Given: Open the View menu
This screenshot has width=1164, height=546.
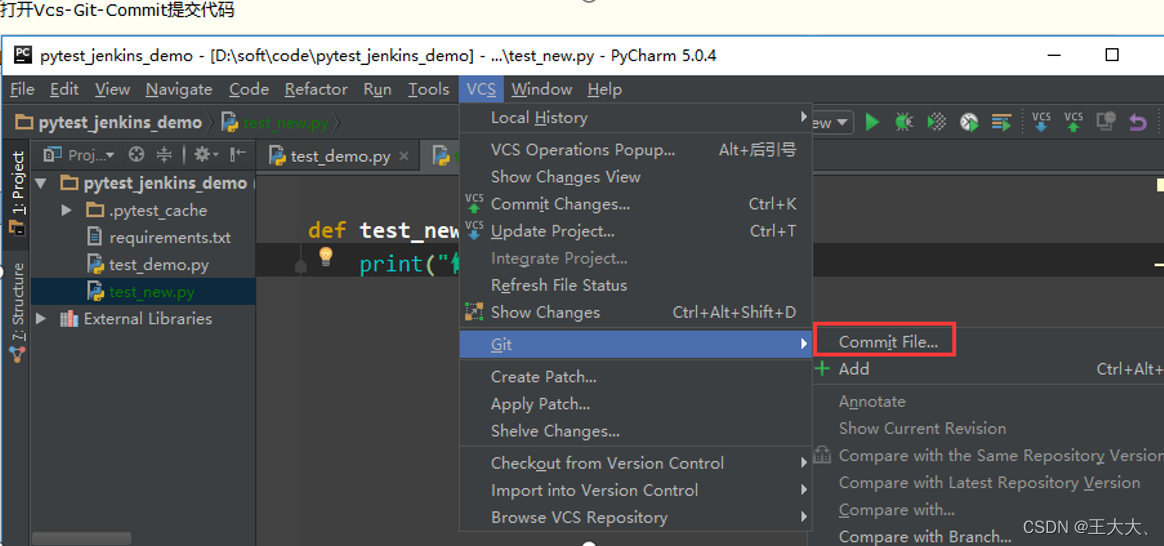Looking at the screenshot, I should pyautogui.click(x=112, y=89).
